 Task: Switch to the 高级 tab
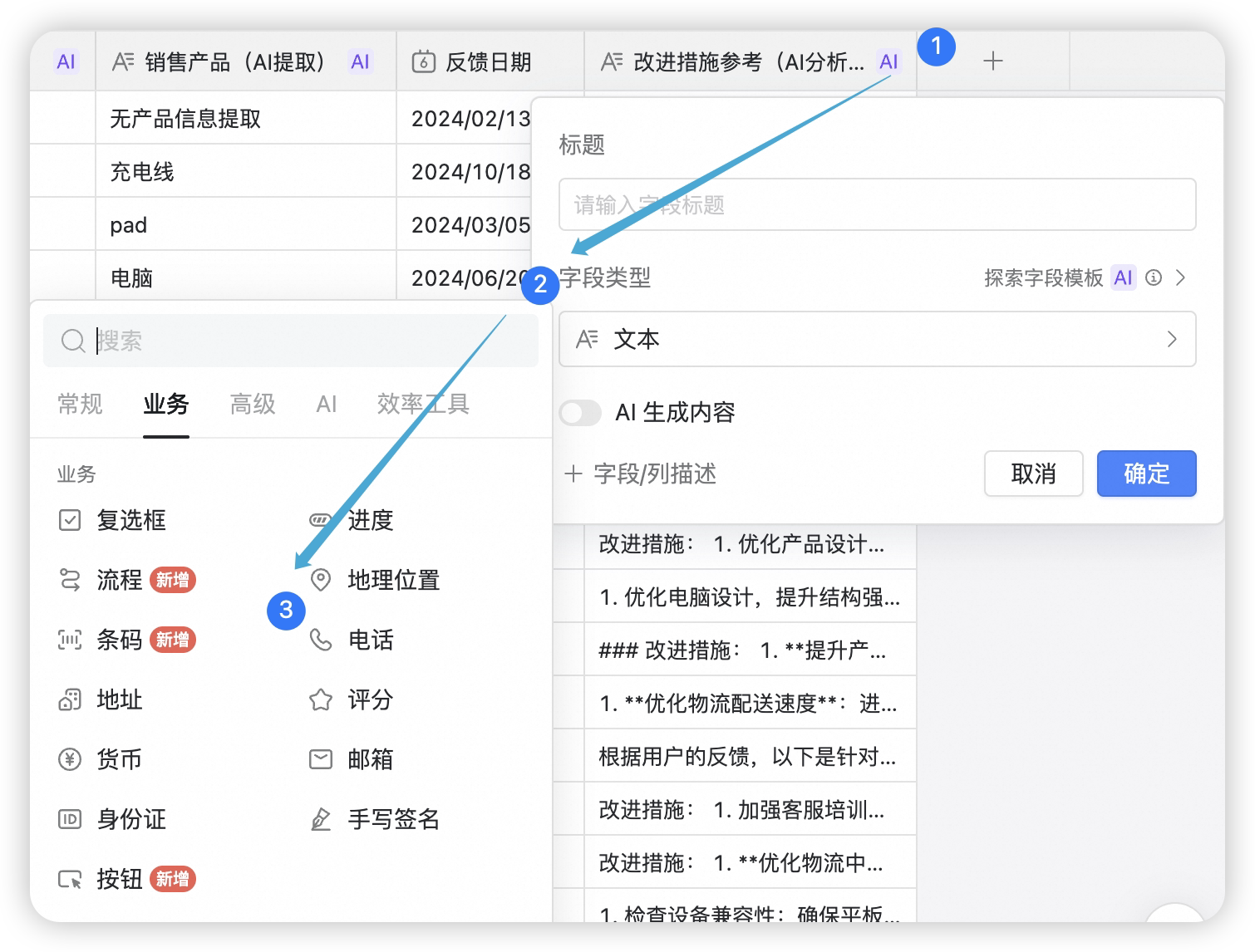[x=253, y=404]
